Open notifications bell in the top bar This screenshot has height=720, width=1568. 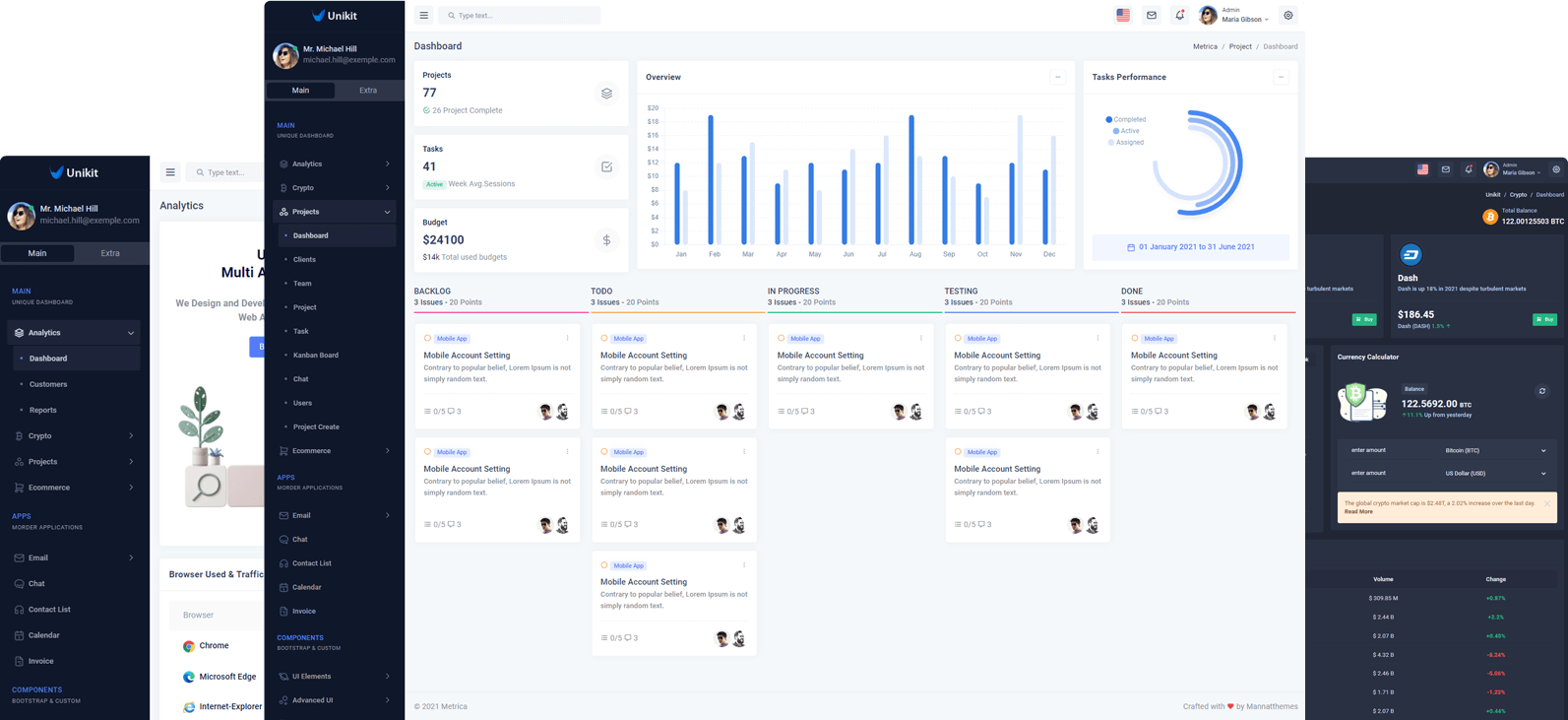pyautogui.click(x=1179, y=16)
